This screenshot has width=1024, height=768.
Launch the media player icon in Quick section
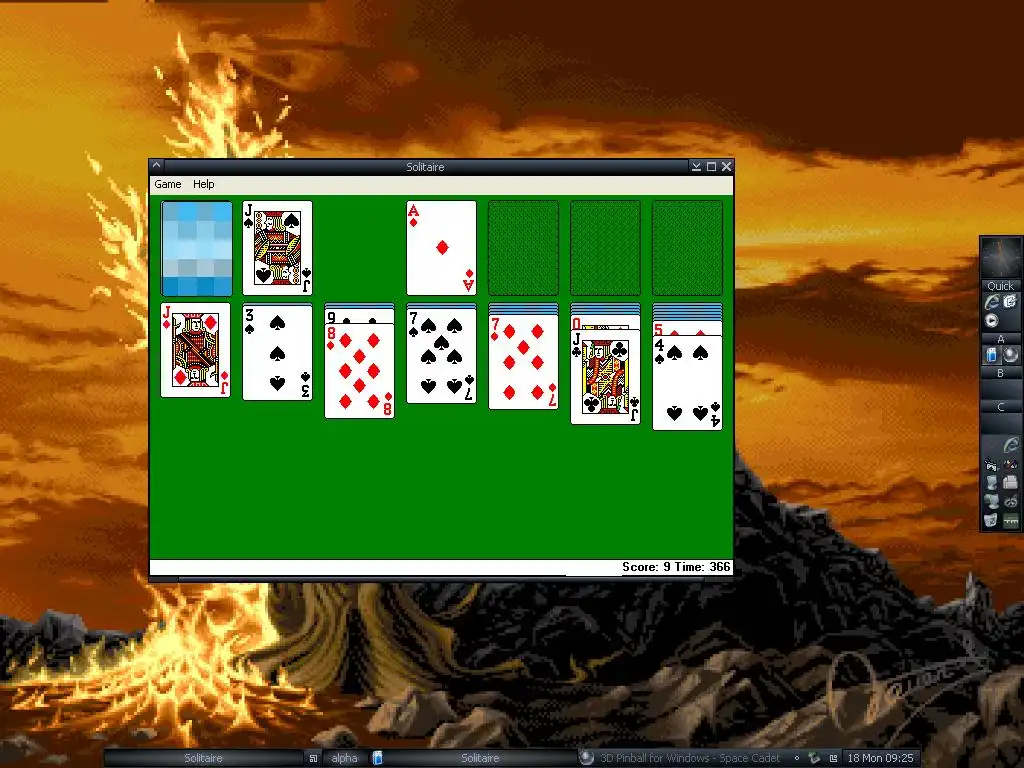992,321
